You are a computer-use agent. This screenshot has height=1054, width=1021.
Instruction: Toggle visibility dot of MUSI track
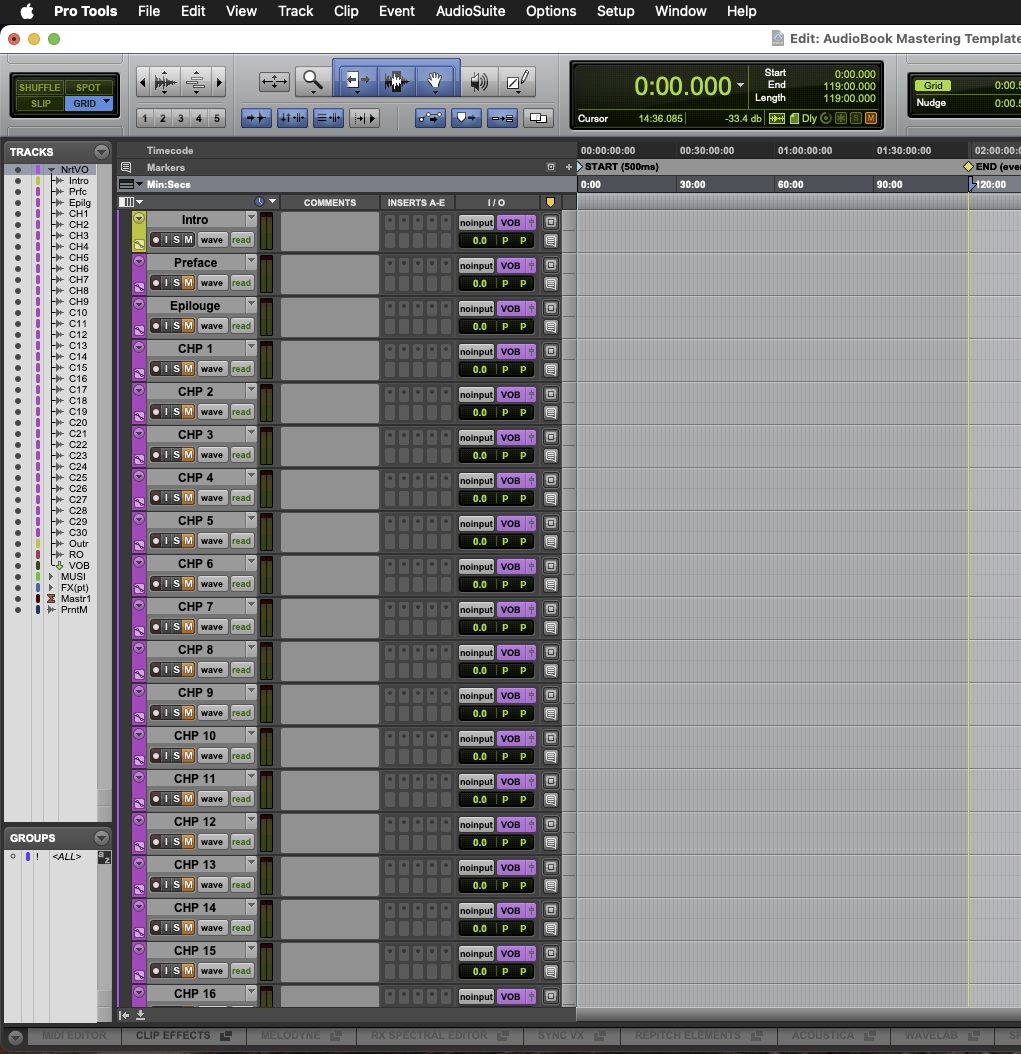[x=17, y=577]
